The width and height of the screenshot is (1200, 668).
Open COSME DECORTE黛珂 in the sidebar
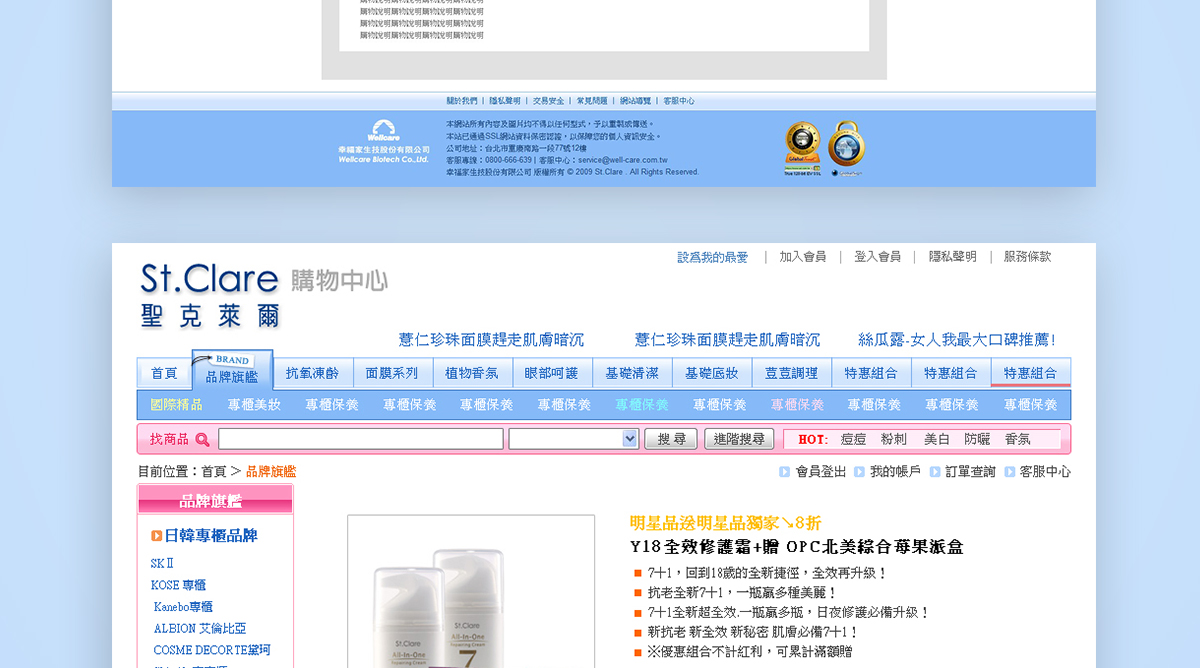pyautogui.click(x=212, y=650)
